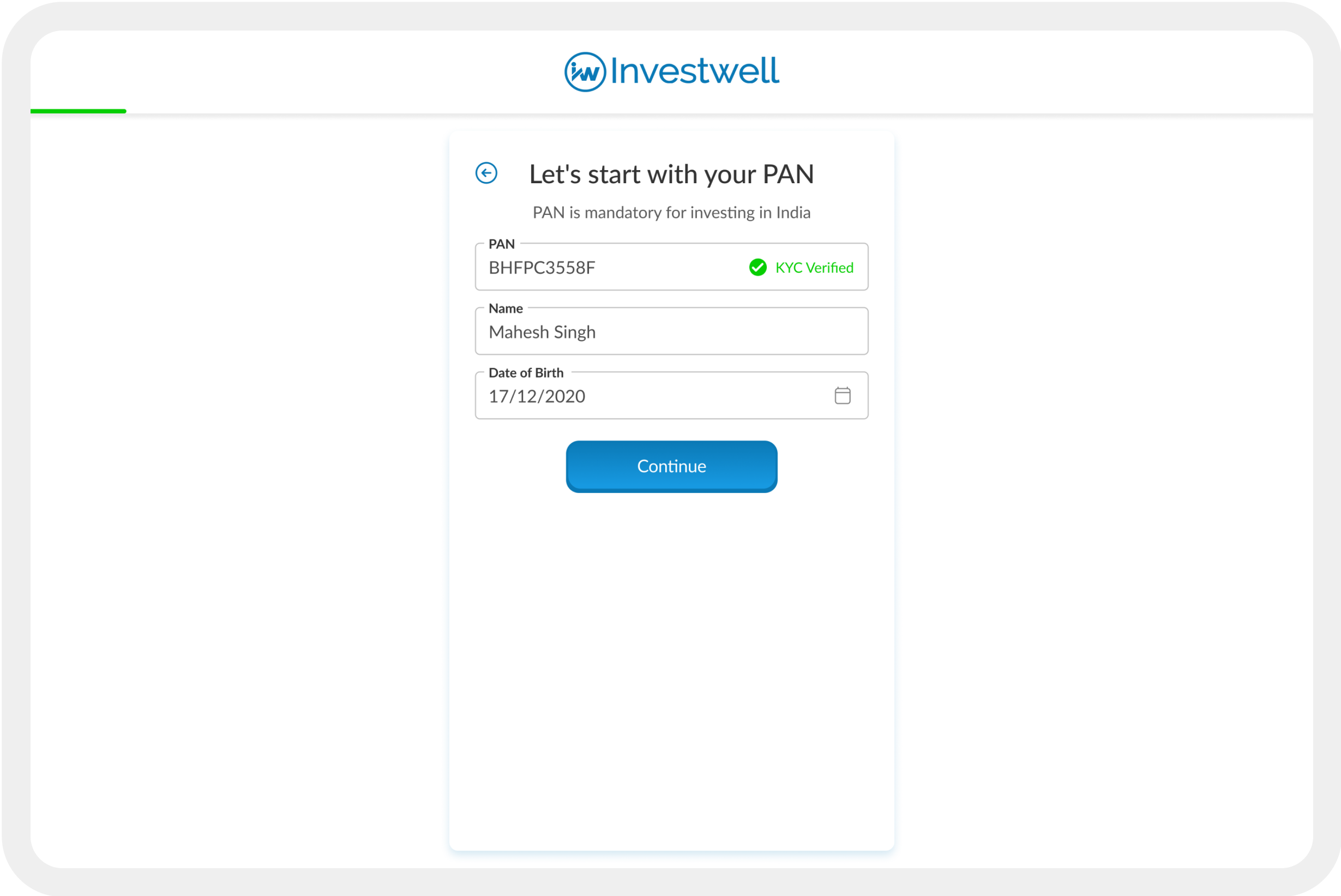Click the date value 17/12/2020
This screenshot has height=896, width=1341.
tap(537, 396)
